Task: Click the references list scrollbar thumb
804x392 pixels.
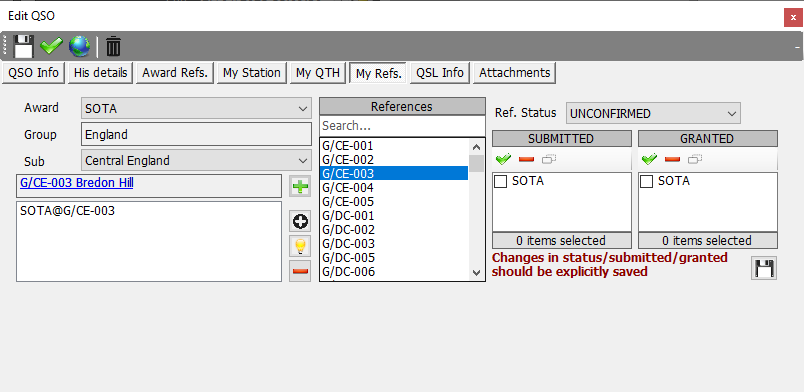Action: [476, 163]
